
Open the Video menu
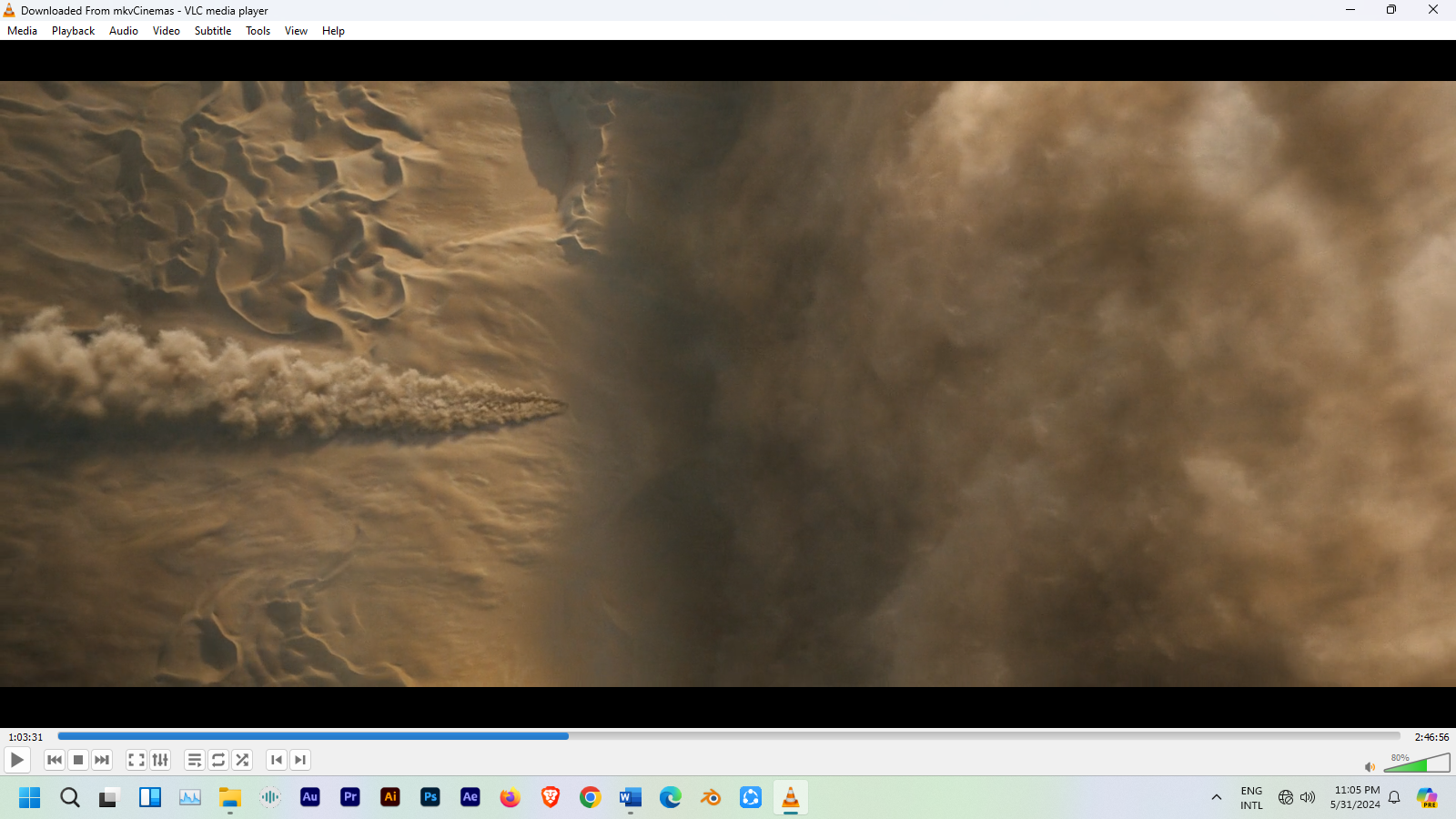pyautogui.click(x=167, y=31)
